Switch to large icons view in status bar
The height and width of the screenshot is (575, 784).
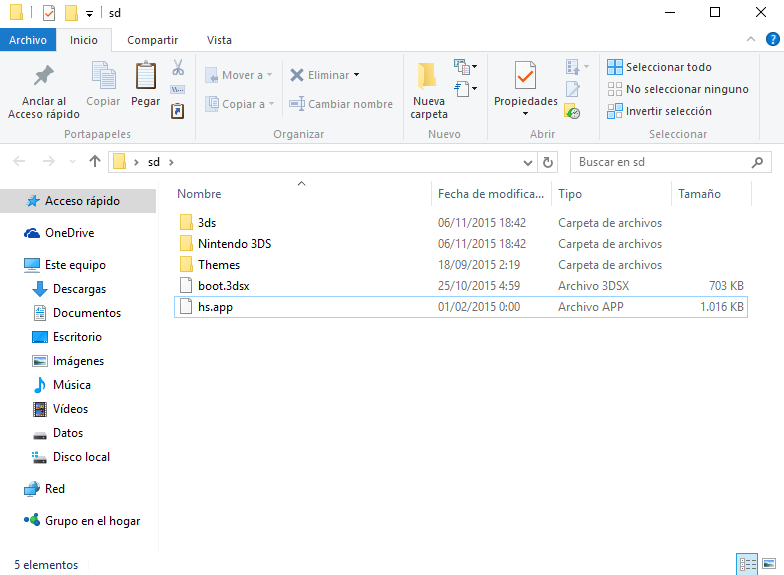pos(769,564)
